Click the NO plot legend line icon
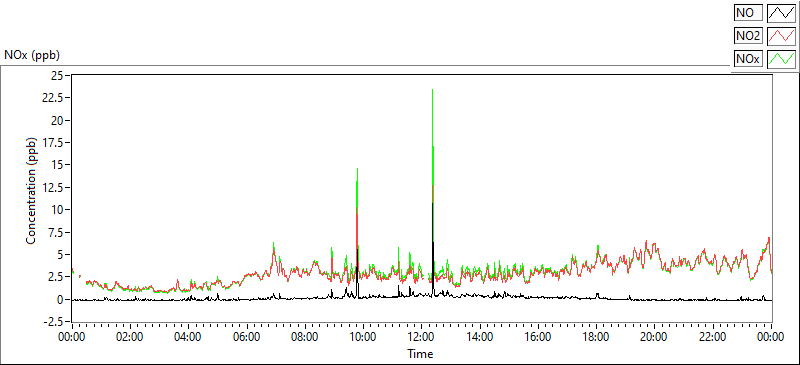The height and width of the screenshot is (365, 800). (x=782, y=12)
